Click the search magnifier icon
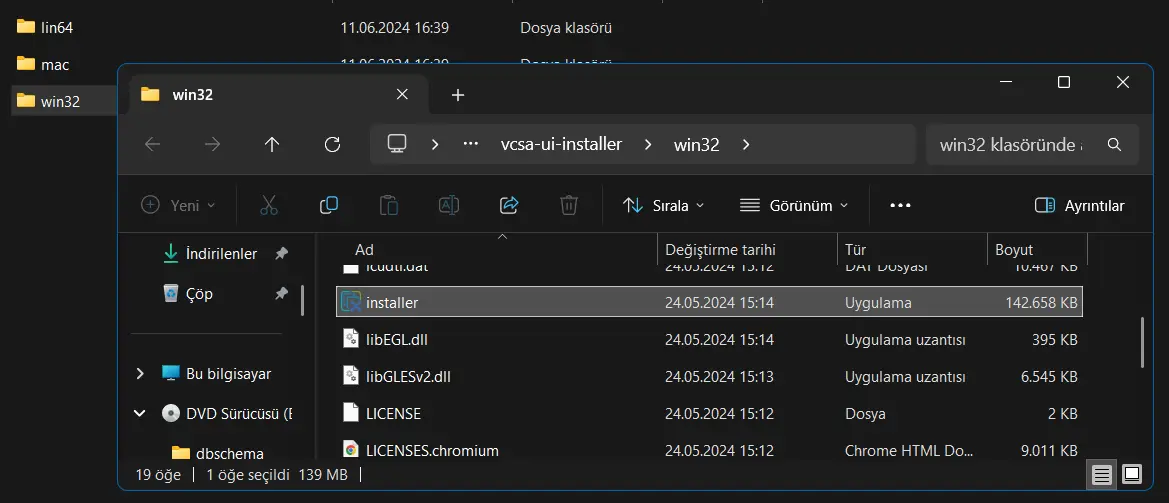The height and width of the screenshot is (503, 1169). click(x=1115, y=145)
